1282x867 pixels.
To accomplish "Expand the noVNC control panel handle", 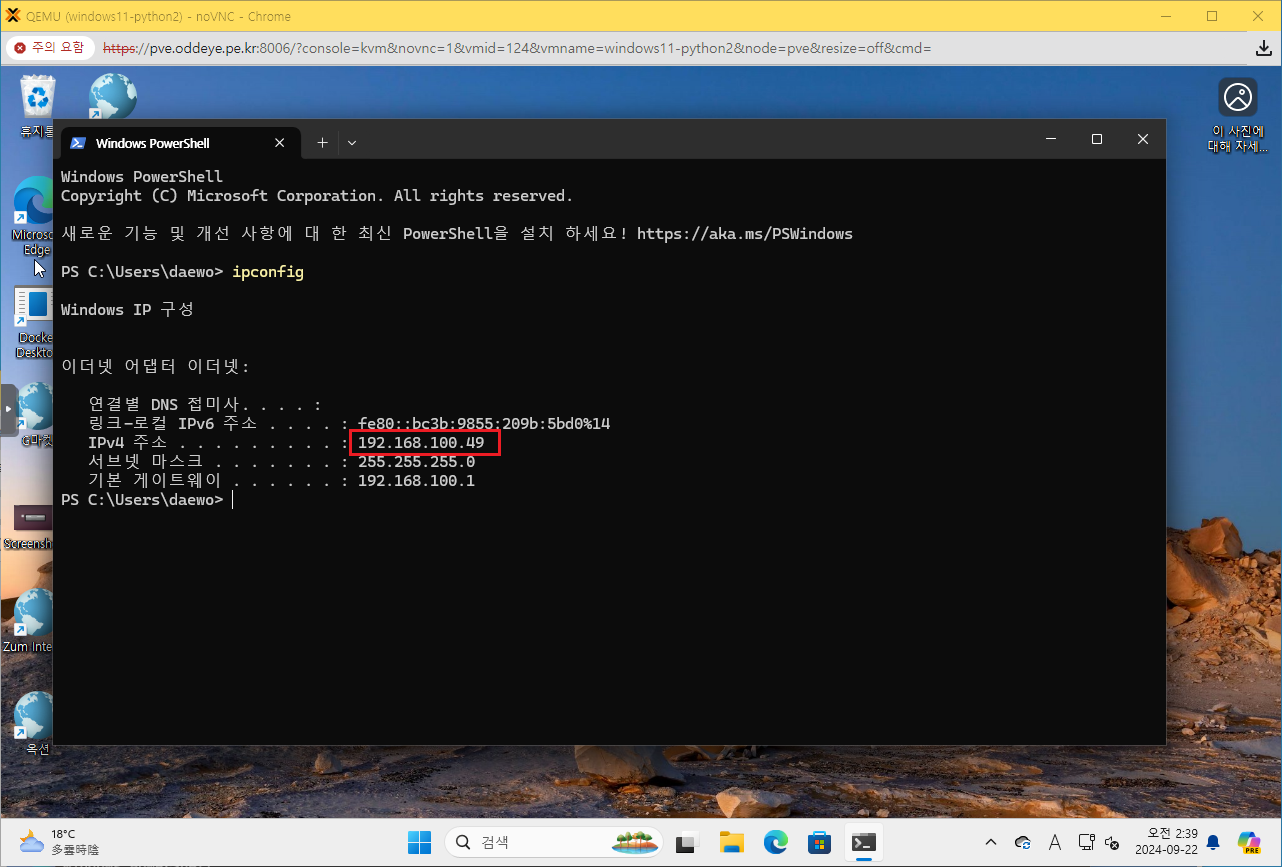I will pyautogui.click(x=8, y=409).
